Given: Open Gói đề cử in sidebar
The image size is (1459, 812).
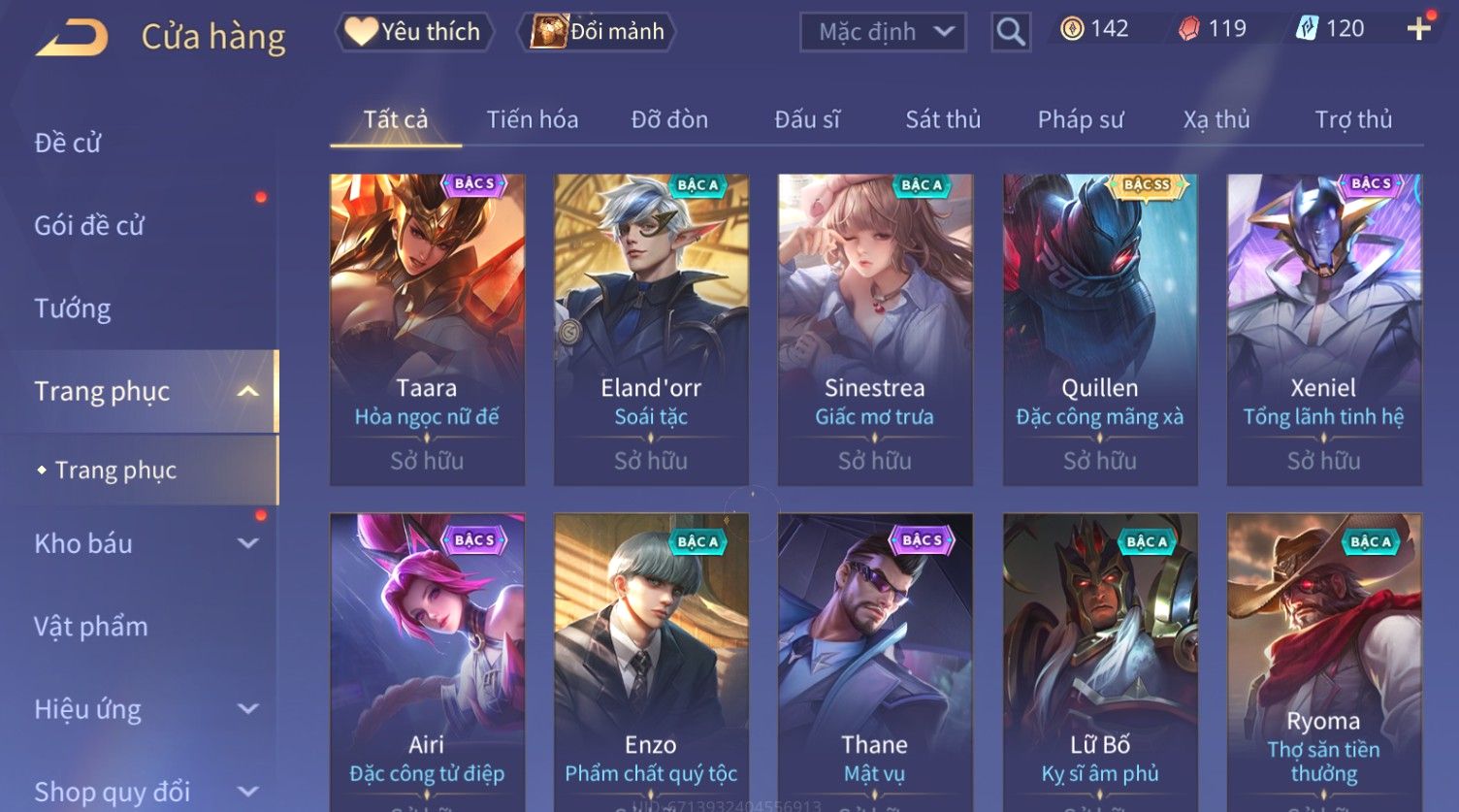Looking at the screenshot, I should [x=89, y=226].
